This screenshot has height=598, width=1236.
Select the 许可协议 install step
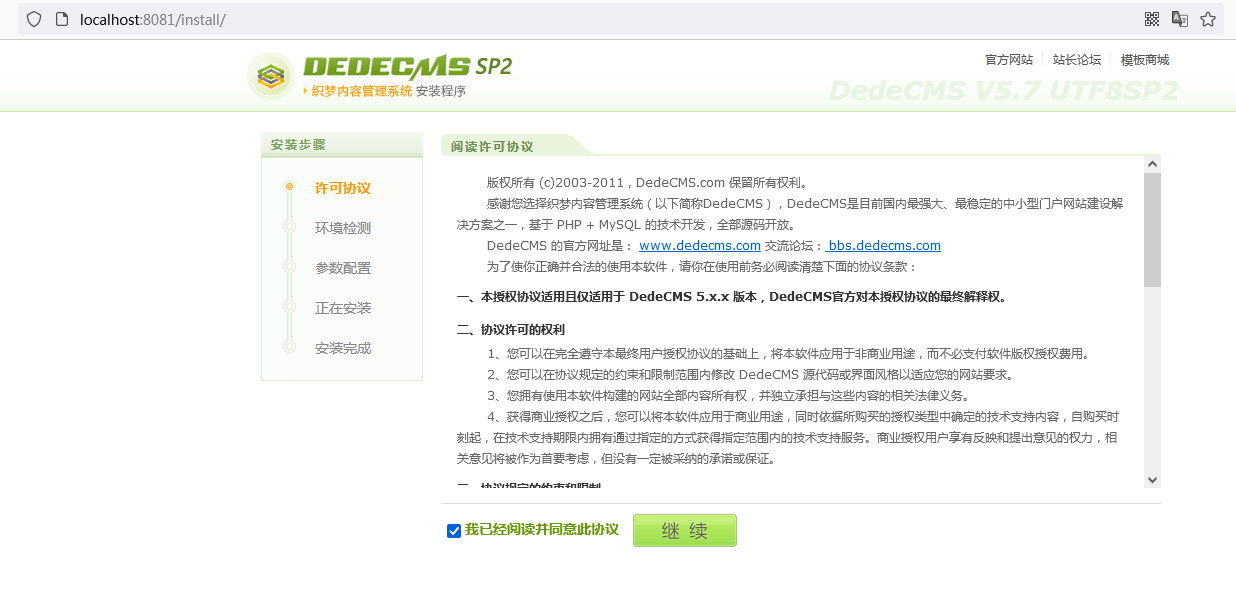[x=343, y=188]
